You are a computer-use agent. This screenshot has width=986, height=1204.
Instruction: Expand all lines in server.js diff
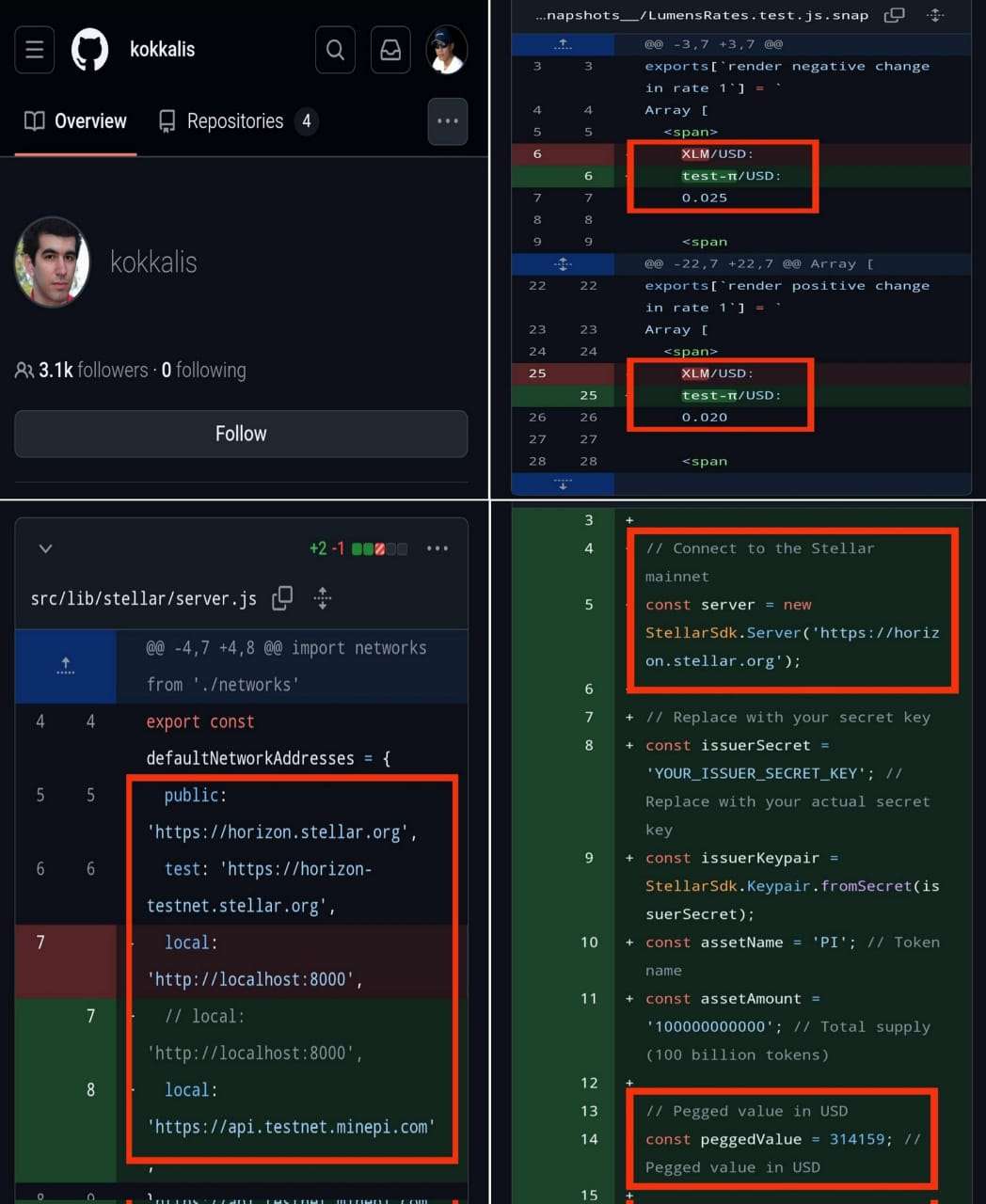pyautogui.click(x=323, y=598)
